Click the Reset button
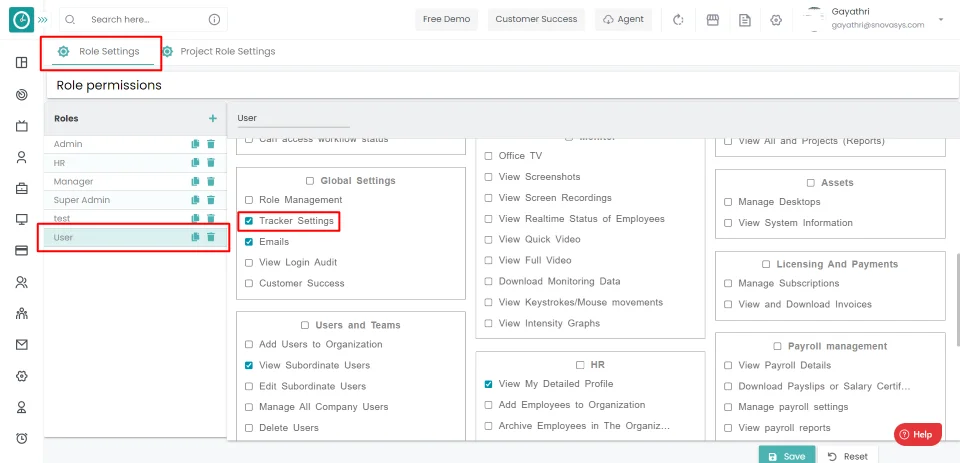Screen dimensions: 960x463 point(848,456)
